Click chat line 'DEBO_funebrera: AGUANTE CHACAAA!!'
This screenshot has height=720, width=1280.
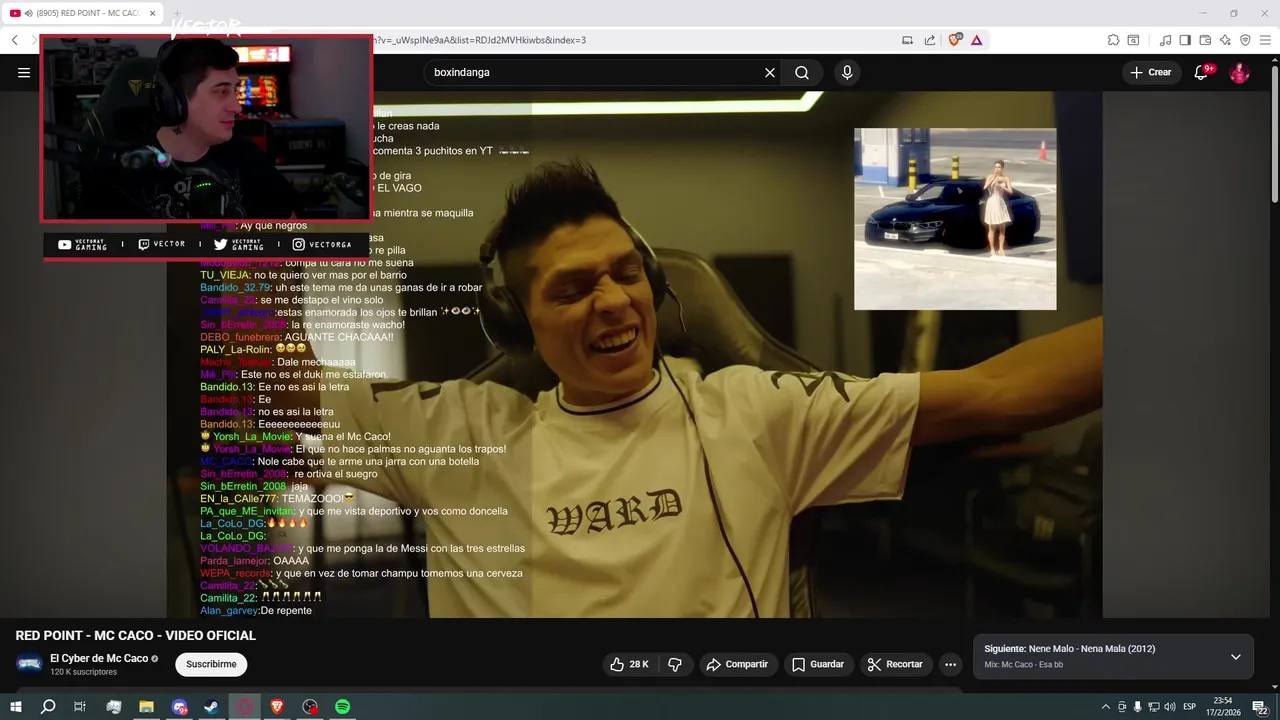(297, 337)
